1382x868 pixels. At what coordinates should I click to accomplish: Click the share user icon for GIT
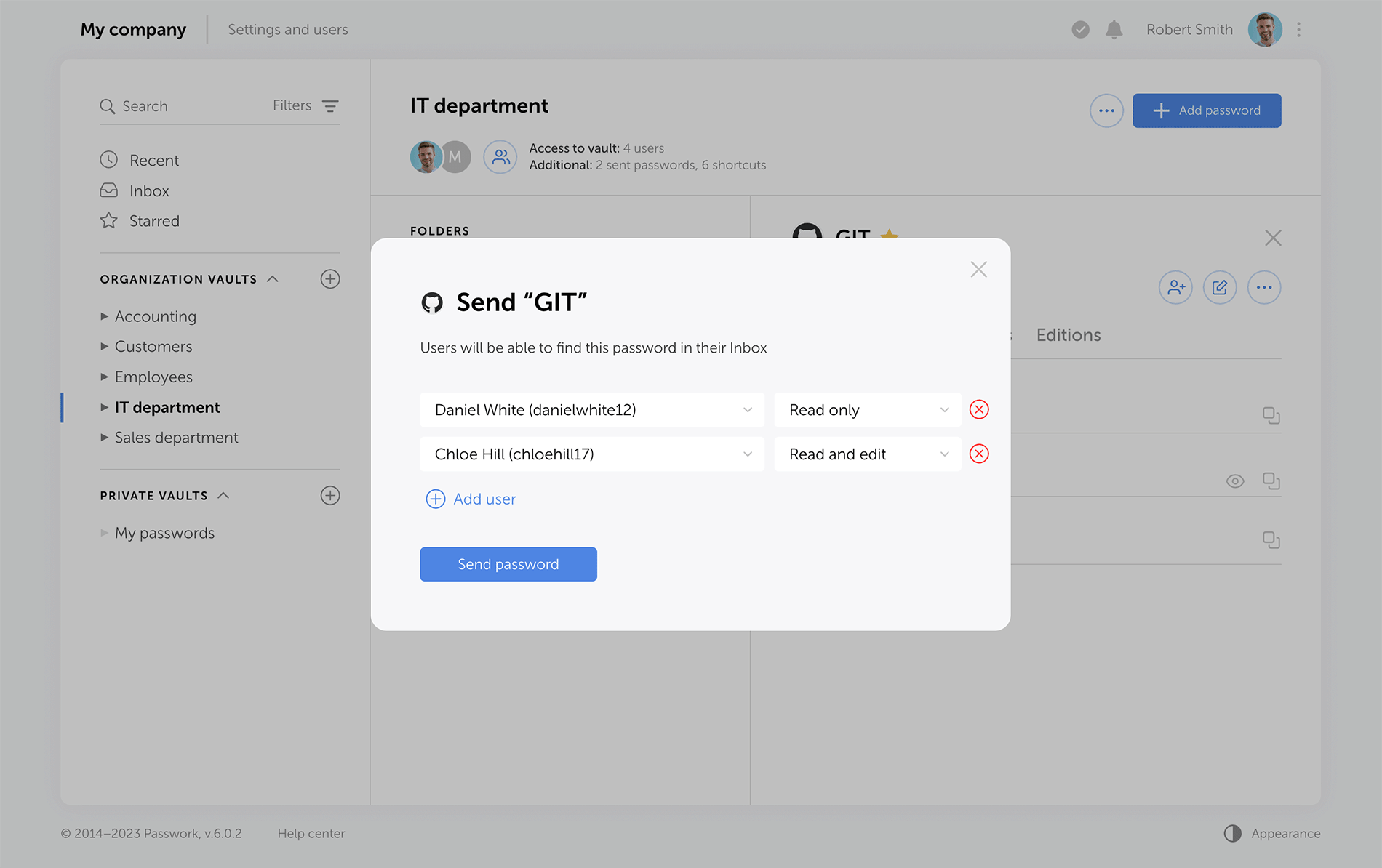click(1175, 288)
